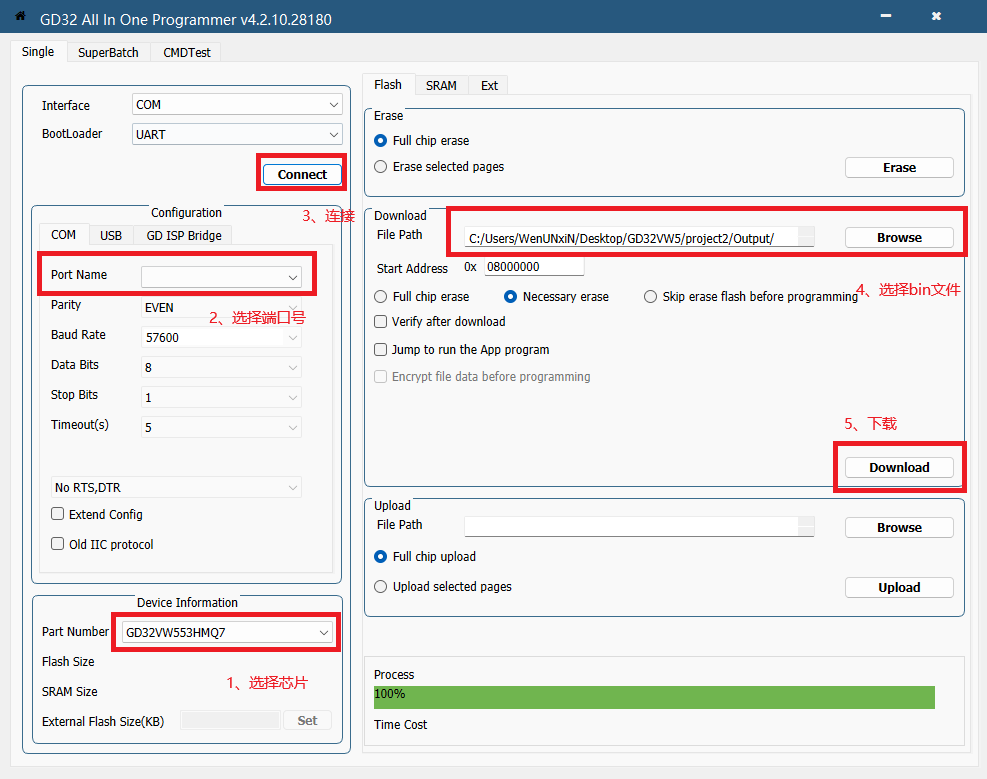Image resolution: width=987 pixels, height=779 pixels.
Task: Open the Baud Rate dropdown
Action: (x=222, y=337)
